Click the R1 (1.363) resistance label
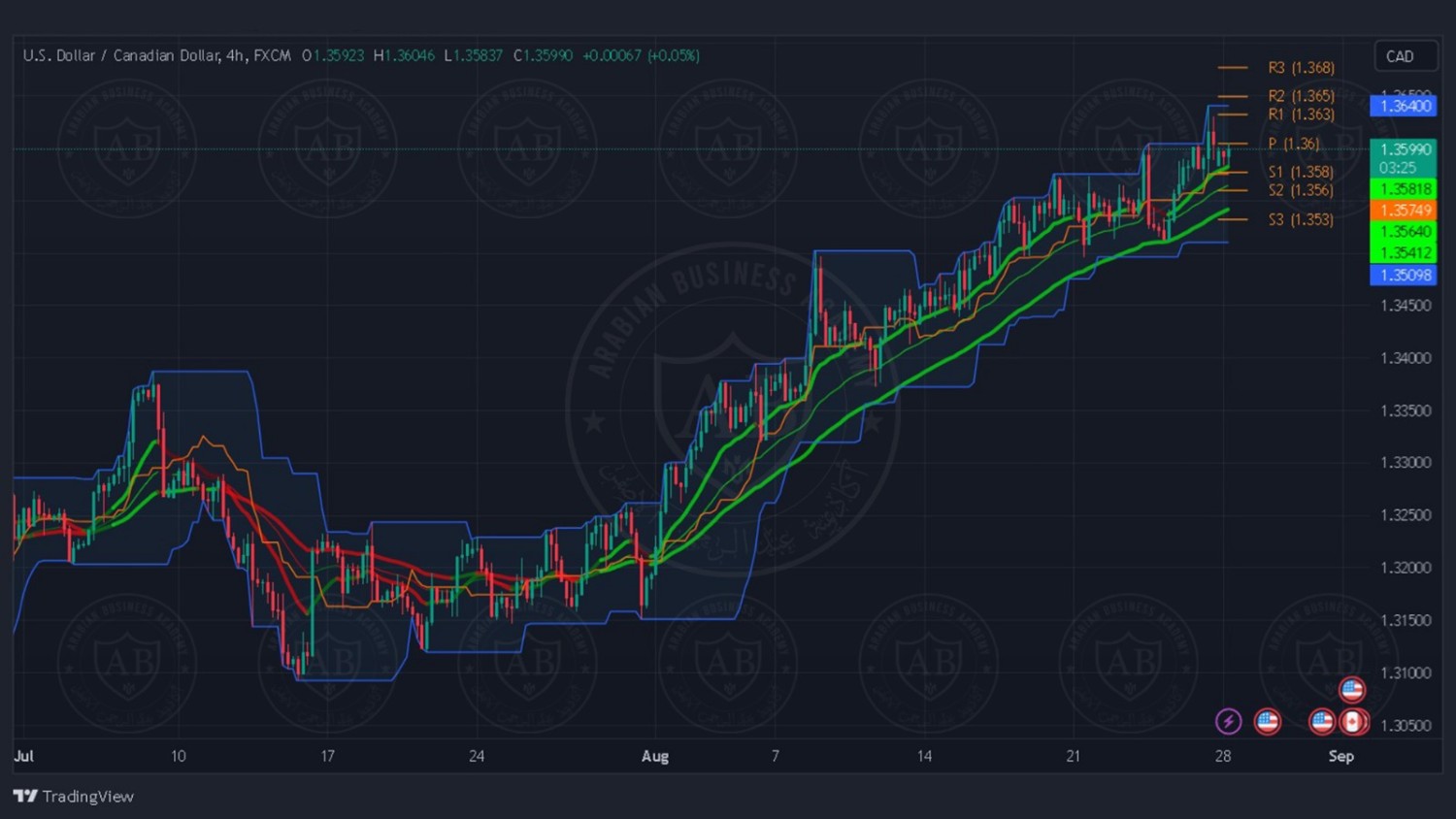The width and height of the screenshot is (1456, 819). tap(1301, 115)
